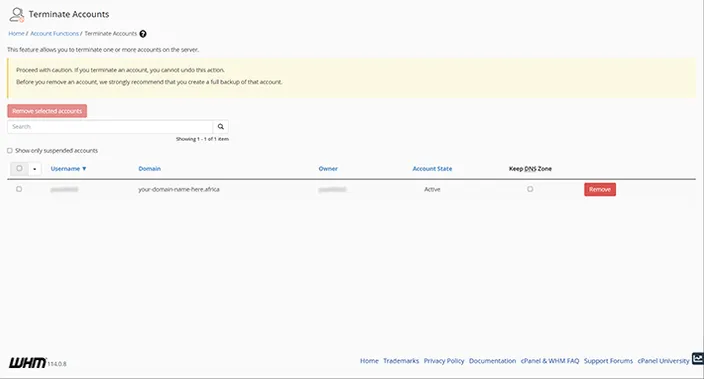This screenshot has width=704, height=379.
Task: Open footer Home link
Action: tap(369, 361)
